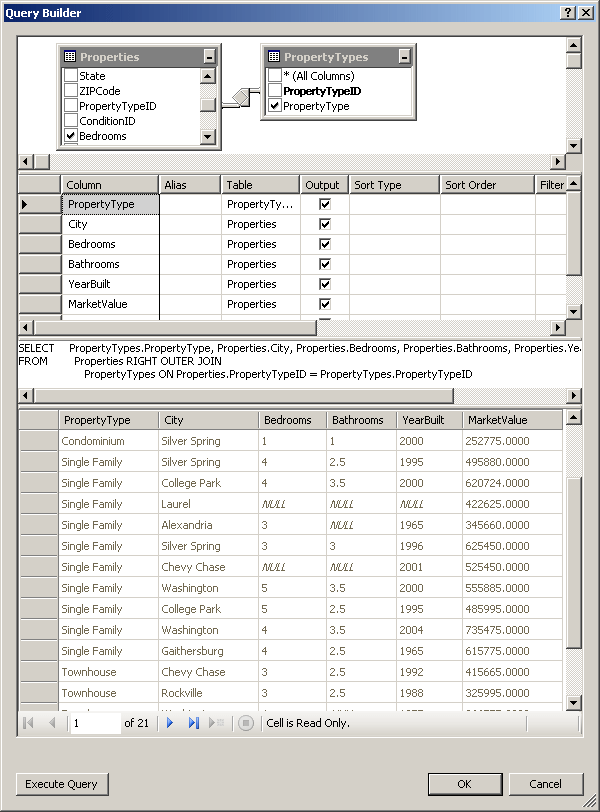Click the OK button
600x812 pixels.
(x=465, y=784)
